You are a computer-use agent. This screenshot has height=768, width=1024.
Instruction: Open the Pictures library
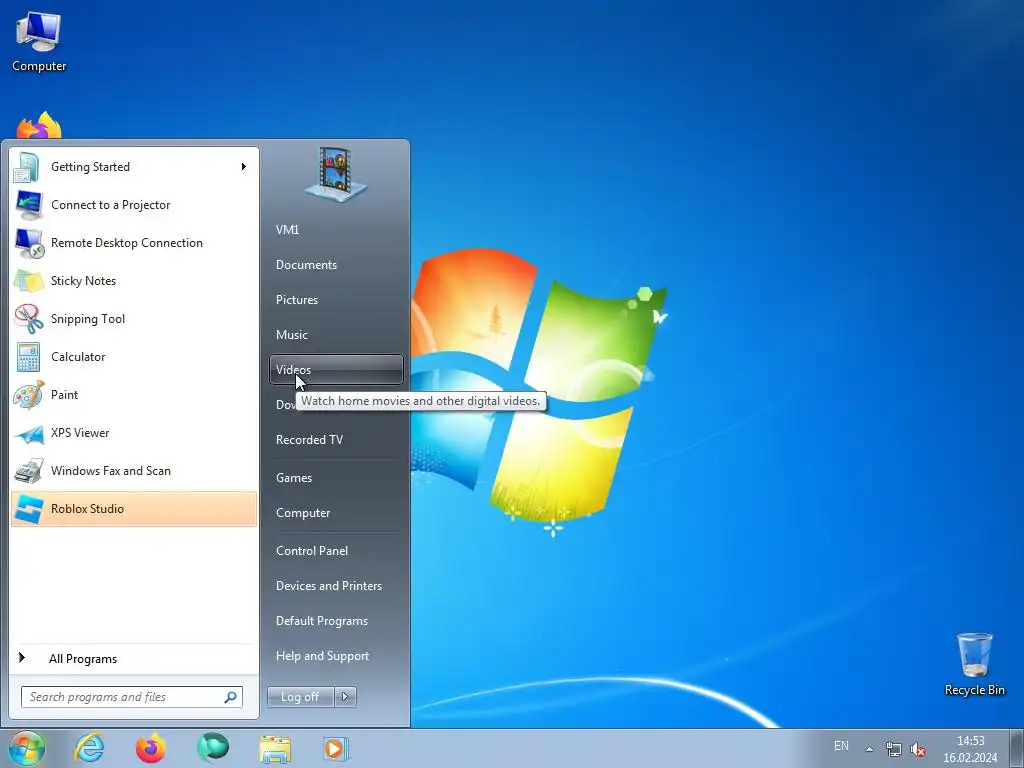tap(336, 300)
